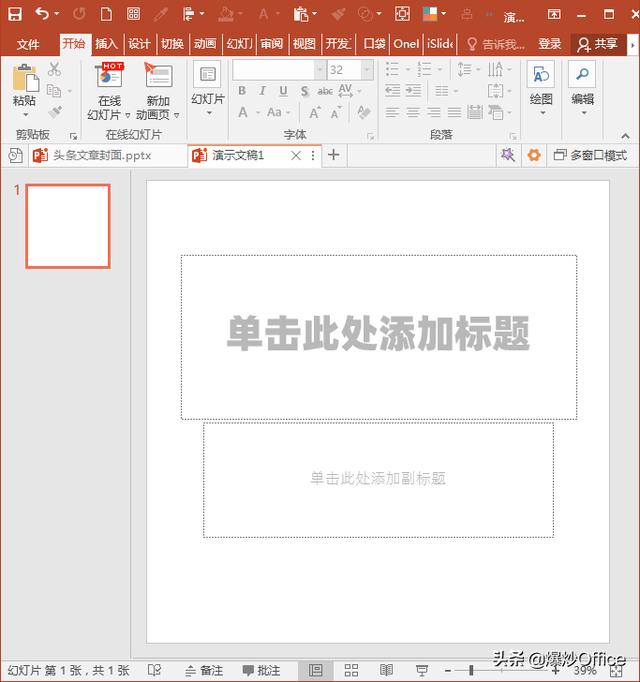This screenshot has width=640, height=682.
Task: Click the Format Painter brush icon
Action: (x=55, y=112)
